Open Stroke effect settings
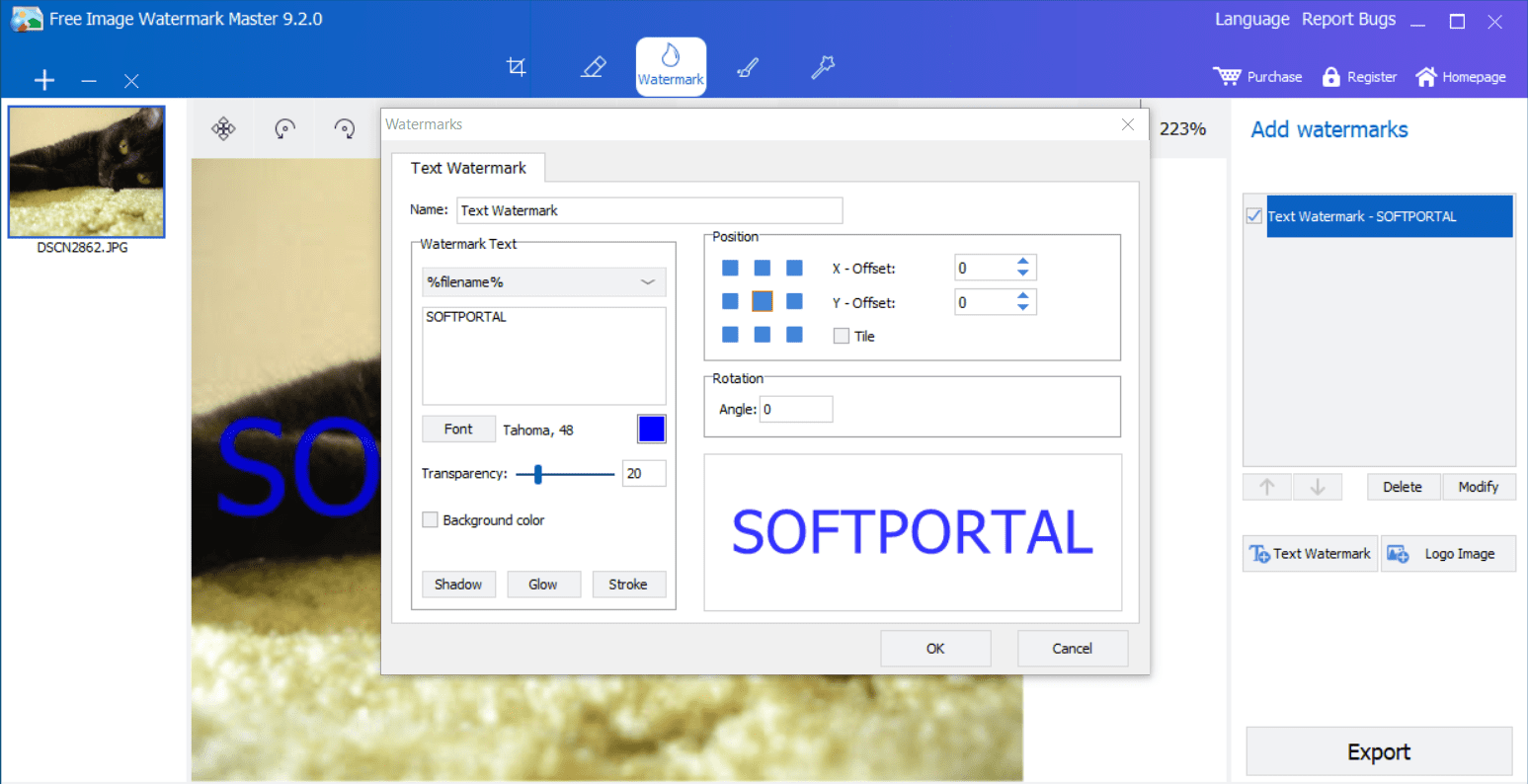1528x784 pixels. click(628, 585)
